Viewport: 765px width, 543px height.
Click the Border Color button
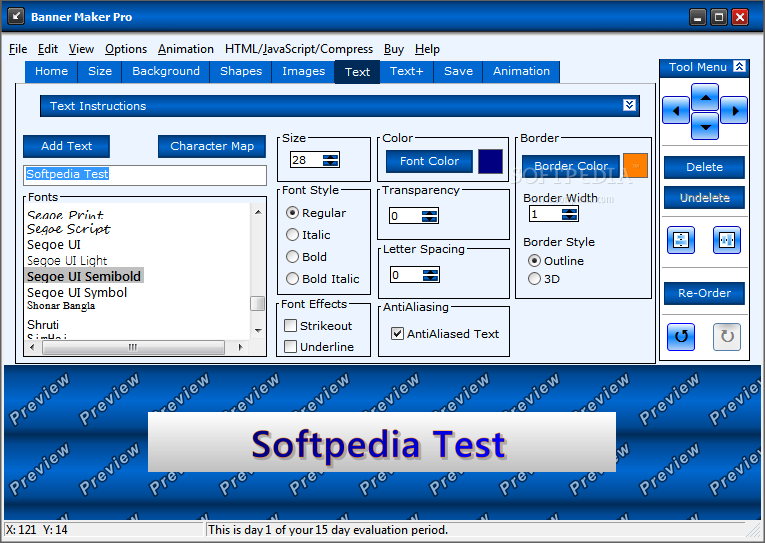pyautogui.click(x=571, y=166)
